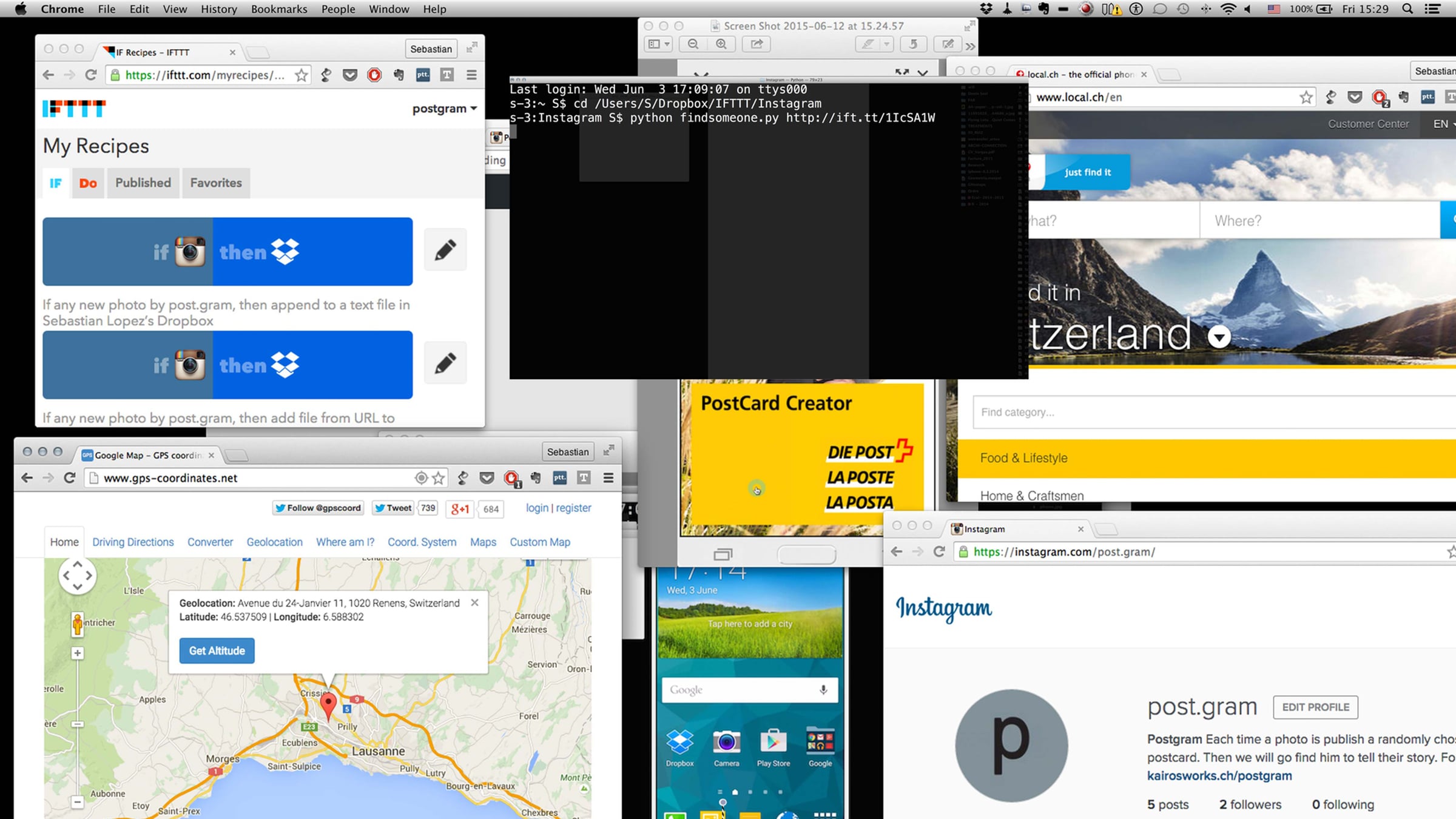Open the Chrome menu in the IFTTT window

471,75
